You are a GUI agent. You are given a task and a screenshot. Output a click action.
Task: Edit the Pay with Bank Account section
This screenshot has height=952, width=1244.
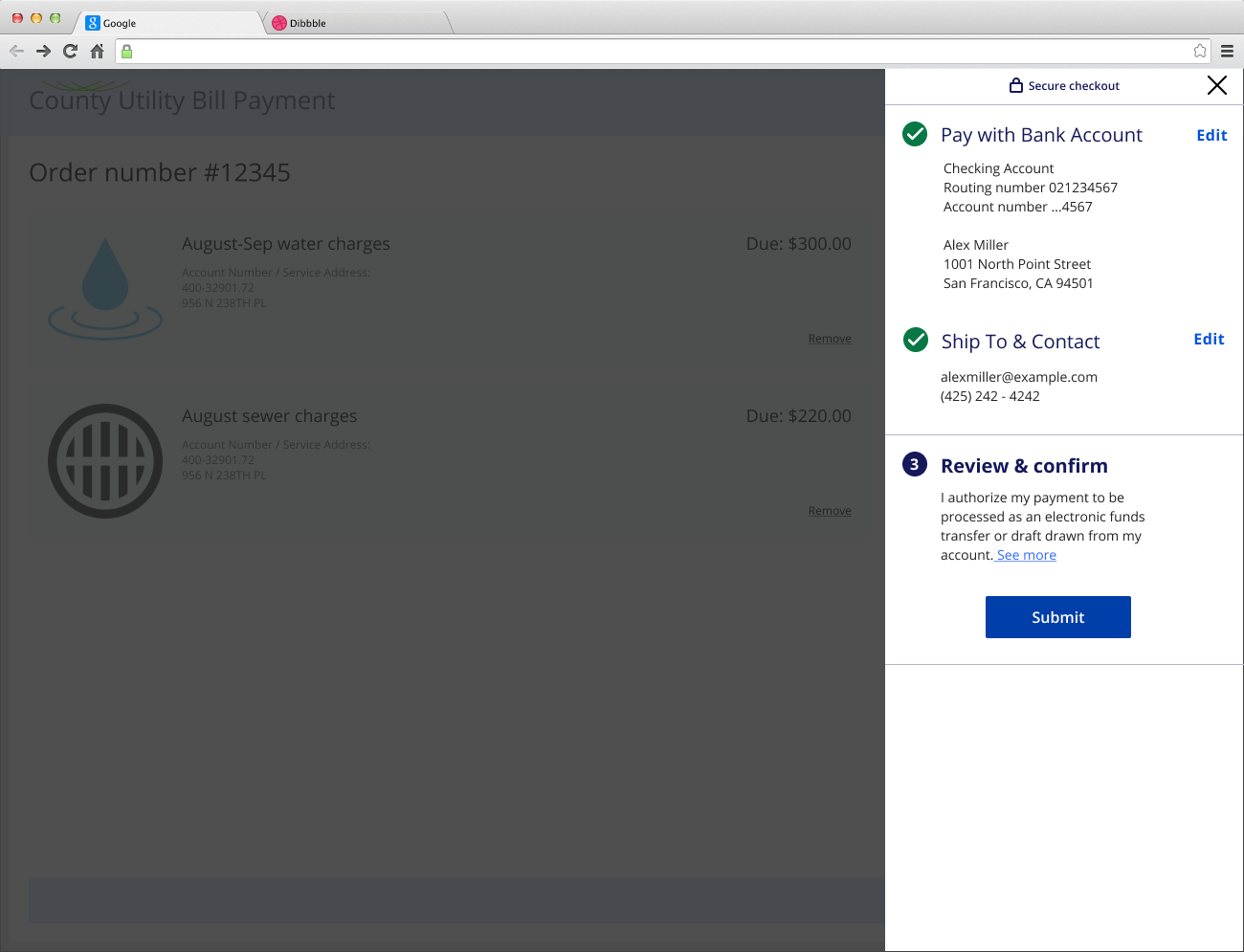[1211, 135]
